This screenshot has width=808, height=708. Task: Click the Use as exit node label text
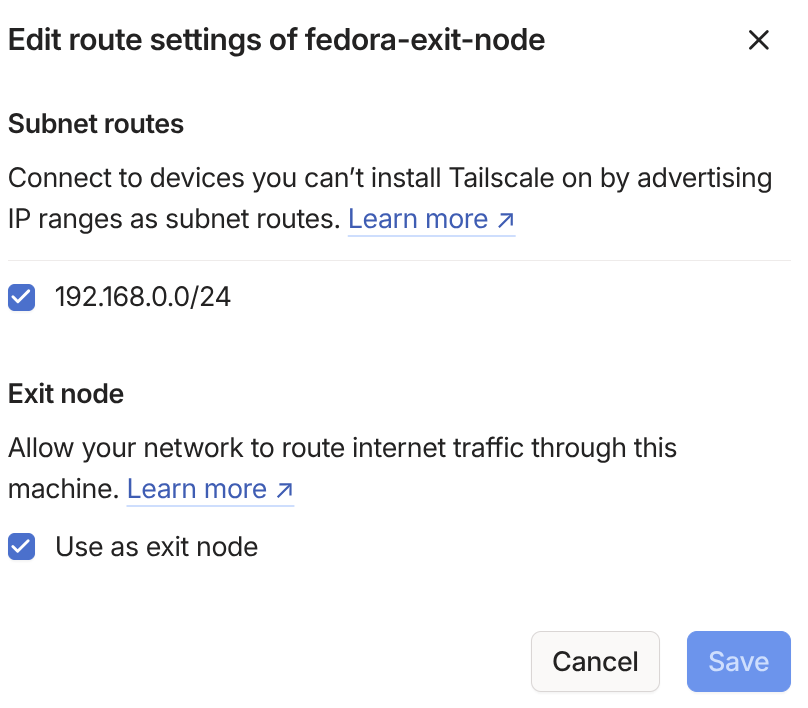click(157, 546)
